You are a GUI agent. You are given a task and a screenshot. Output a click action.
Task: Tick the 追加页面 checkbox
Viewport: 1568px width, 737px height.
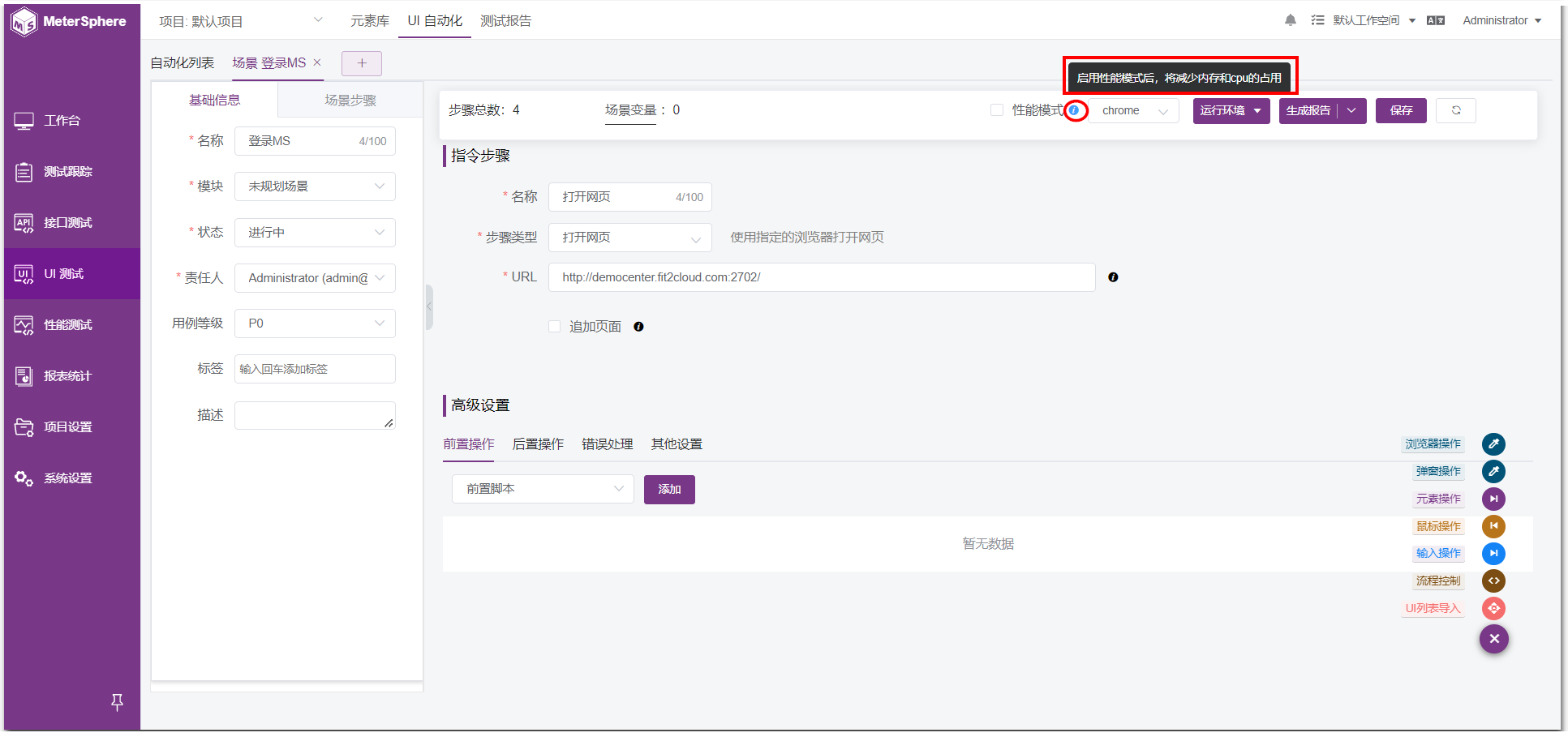[555, 327]
